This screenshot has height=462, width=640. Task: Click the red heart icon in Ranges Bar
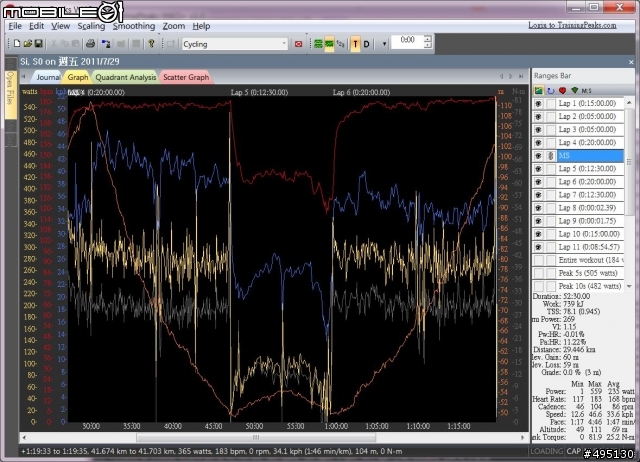click(x=562, y=90)
